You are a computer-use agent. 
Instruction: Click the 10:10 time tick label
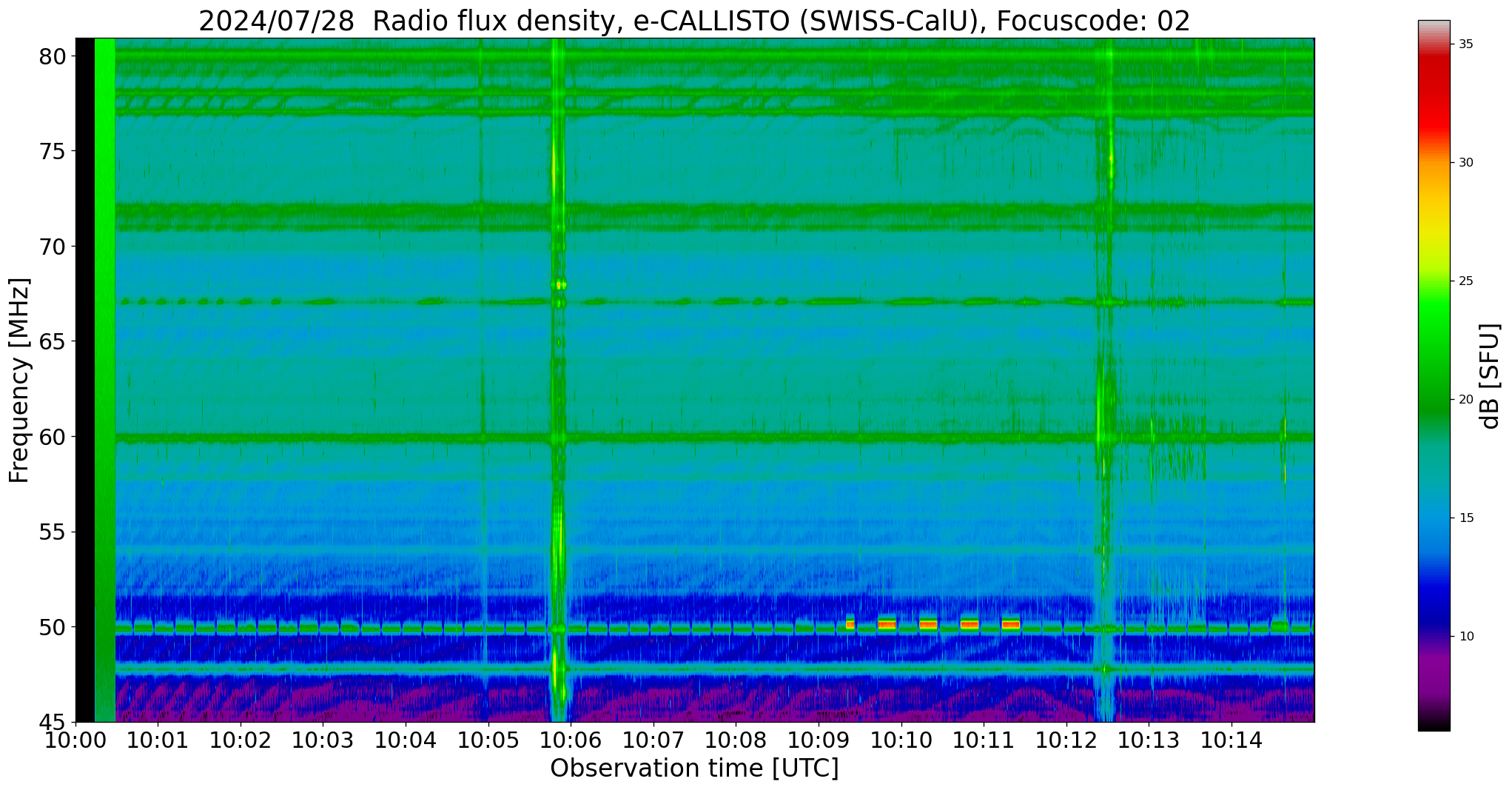[x=901, y=741]
